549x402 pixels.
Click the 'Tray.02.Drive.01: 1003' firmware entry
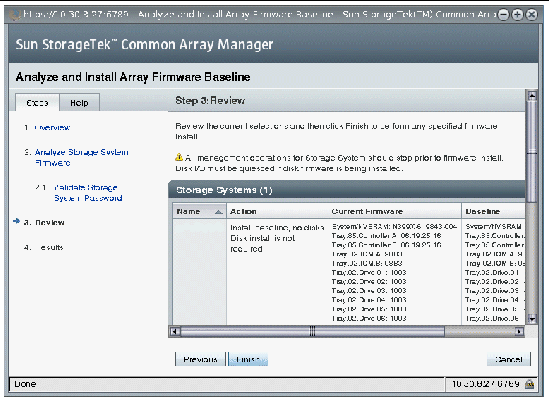click(x=369, y=272)
